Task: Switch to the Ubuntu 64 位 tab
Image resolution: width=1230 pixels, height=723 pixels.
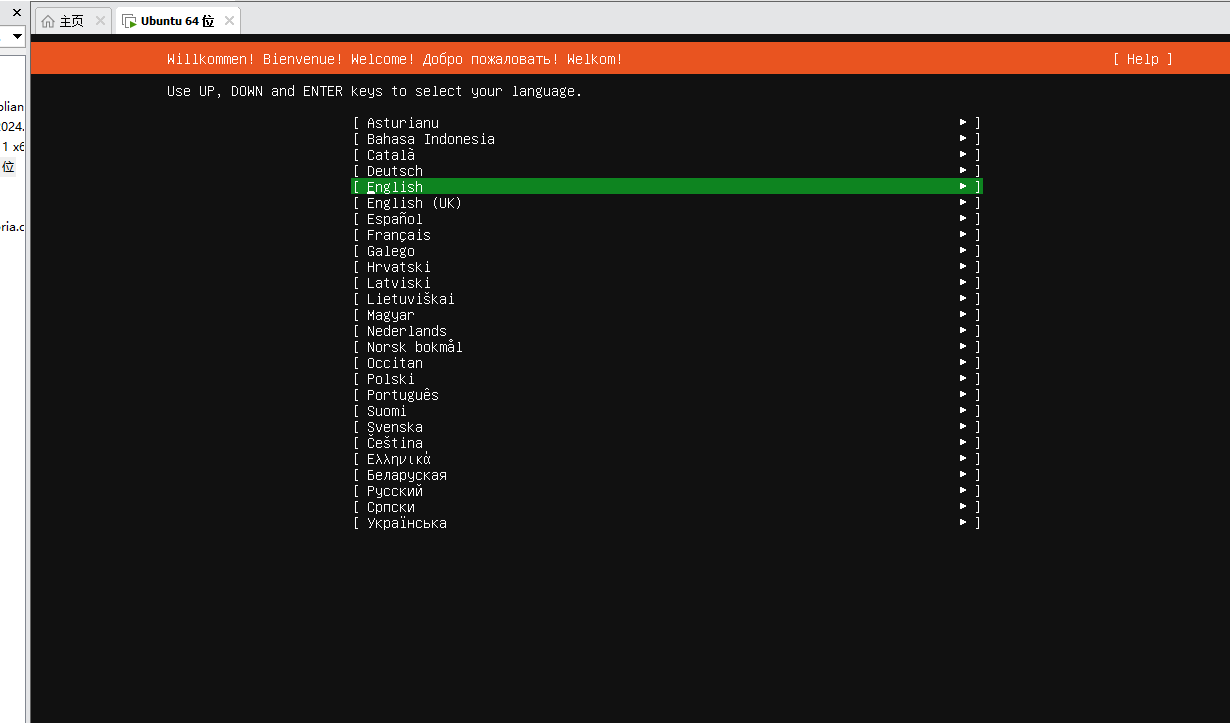Action: tap(176, 19)
